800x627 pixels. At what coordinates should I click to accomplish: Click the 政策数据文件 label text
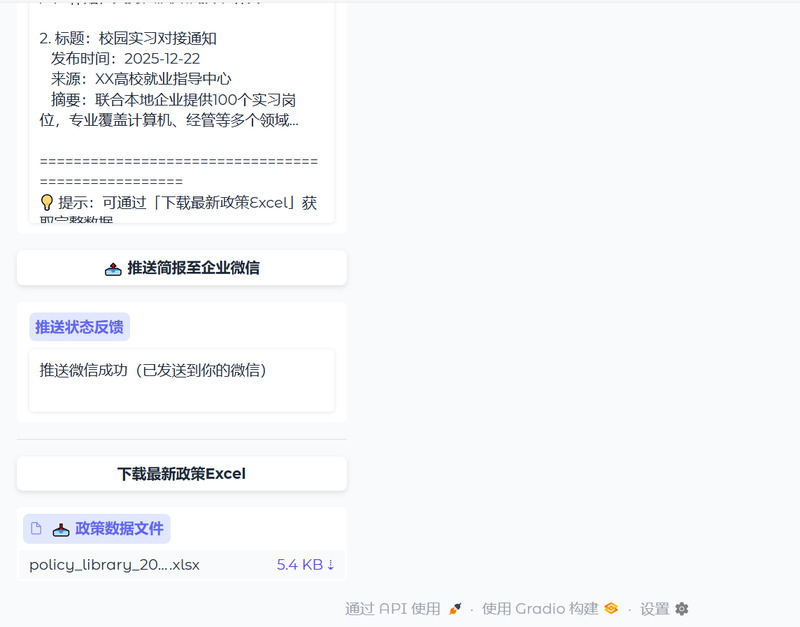point(119,529)
